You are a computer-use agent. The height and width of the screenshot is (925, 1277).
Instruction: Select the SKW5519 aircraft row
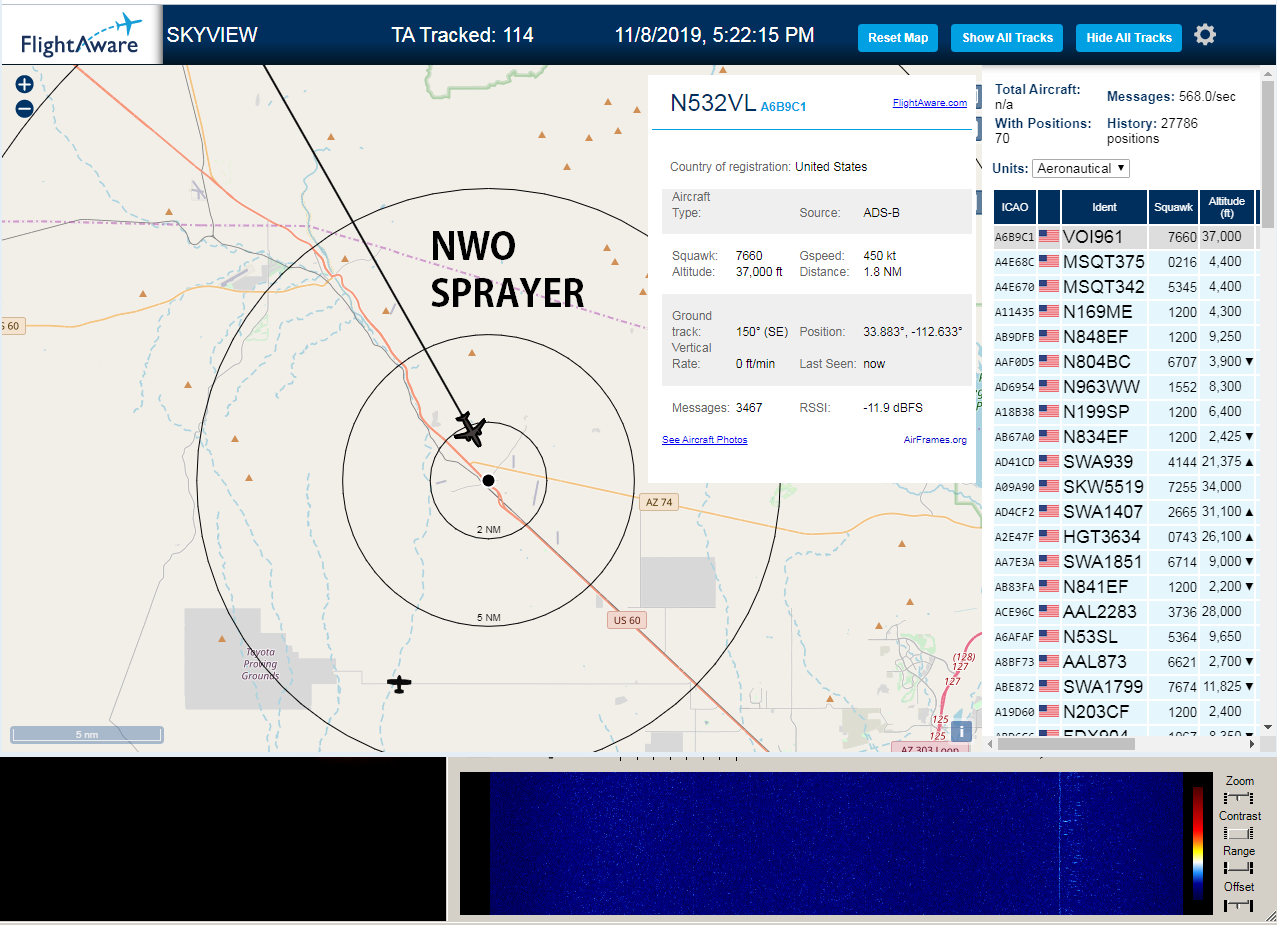(1125, 487)
